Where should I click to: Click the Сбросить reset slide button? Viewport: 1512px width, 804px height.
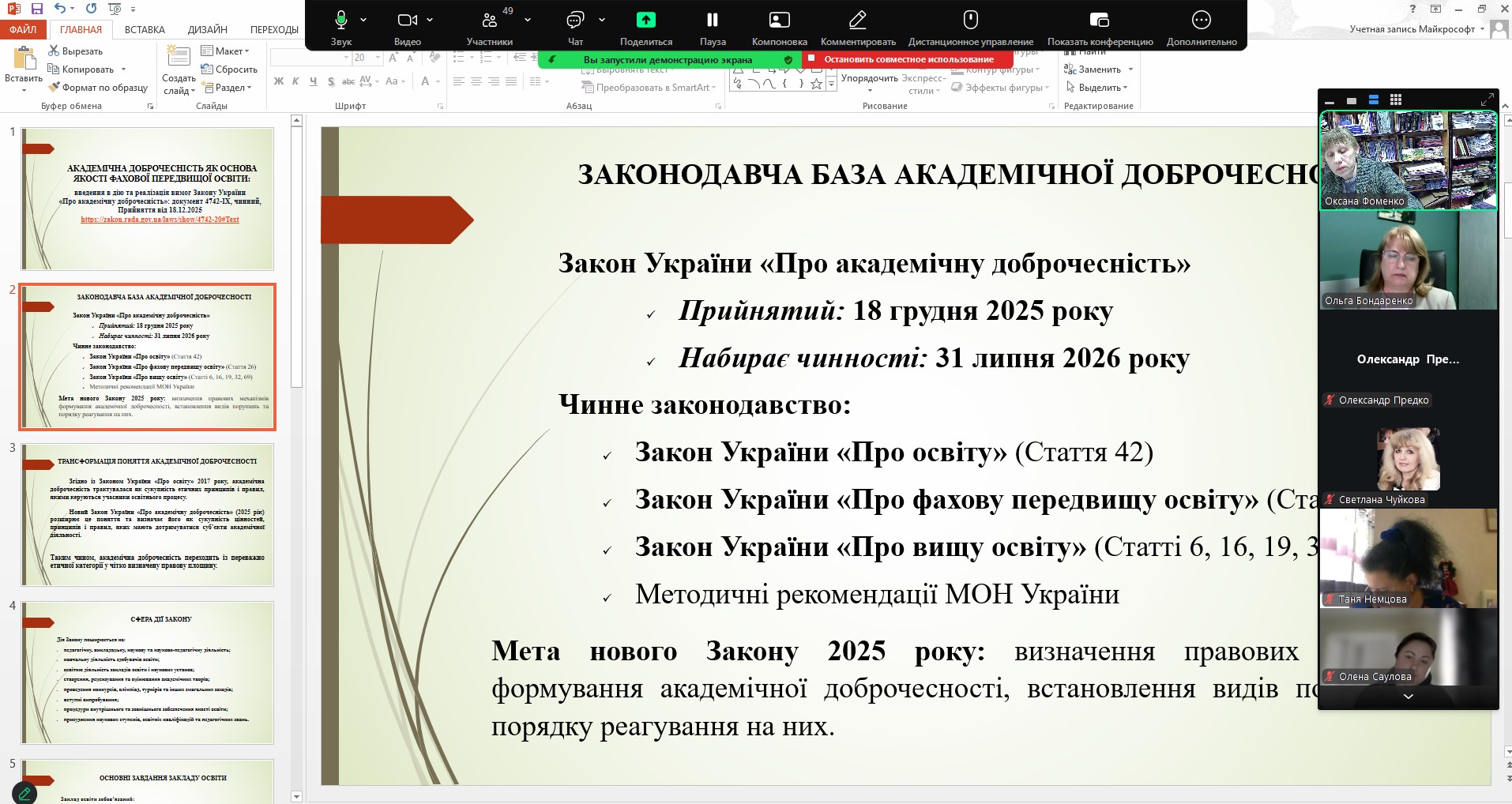(x=229, y=70)
